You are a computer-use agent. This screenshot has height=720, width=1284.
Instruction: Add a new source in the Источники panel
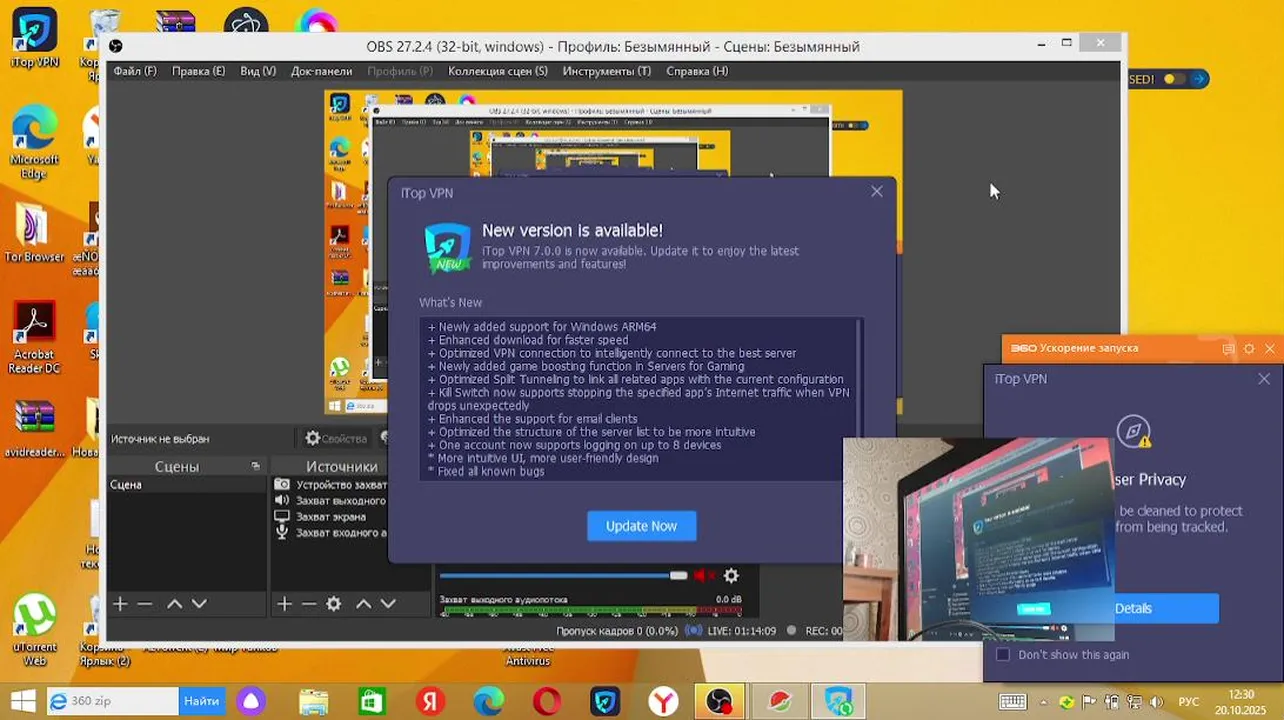[284, 604]
